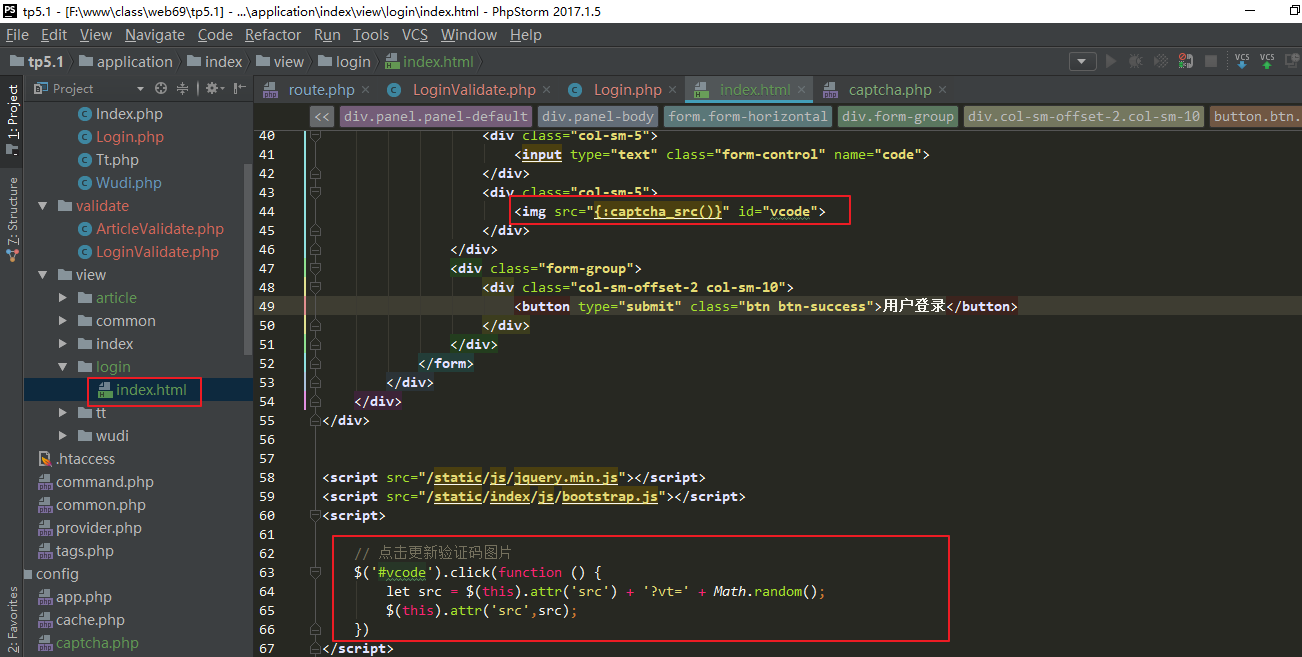Click the Scroll from Source target icon
This screenshot has width=1302, height=657.
pyautogui.click(x=162, y=88)
